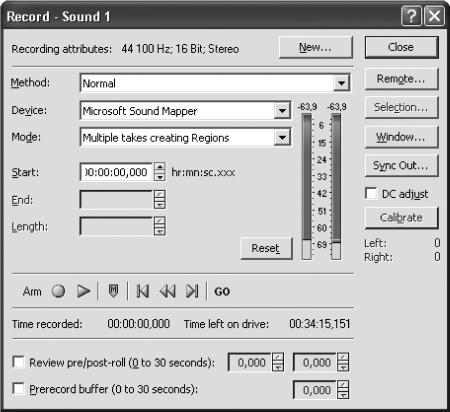This screenshot has width=450, height=412.
Task: Drop a marker with the M icon
Action: [x=113, y=291]
